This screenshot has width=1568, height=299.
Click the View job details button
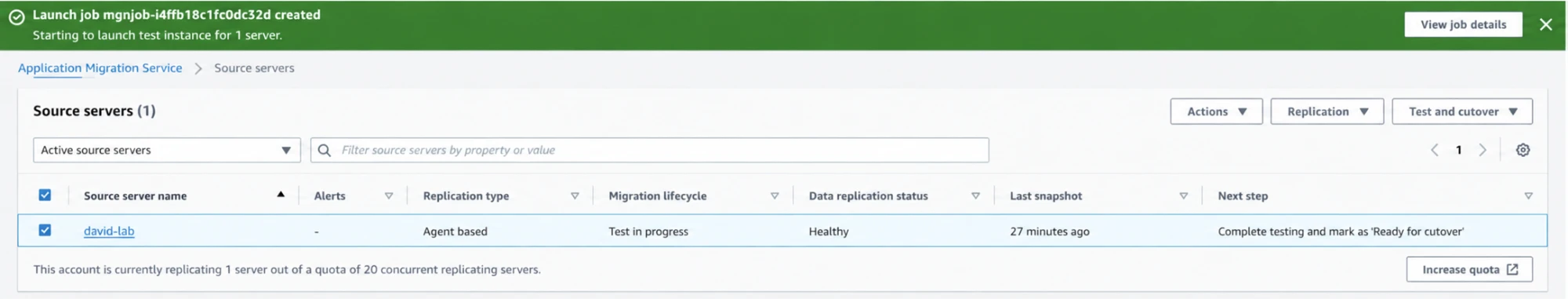coord(1463,24)
